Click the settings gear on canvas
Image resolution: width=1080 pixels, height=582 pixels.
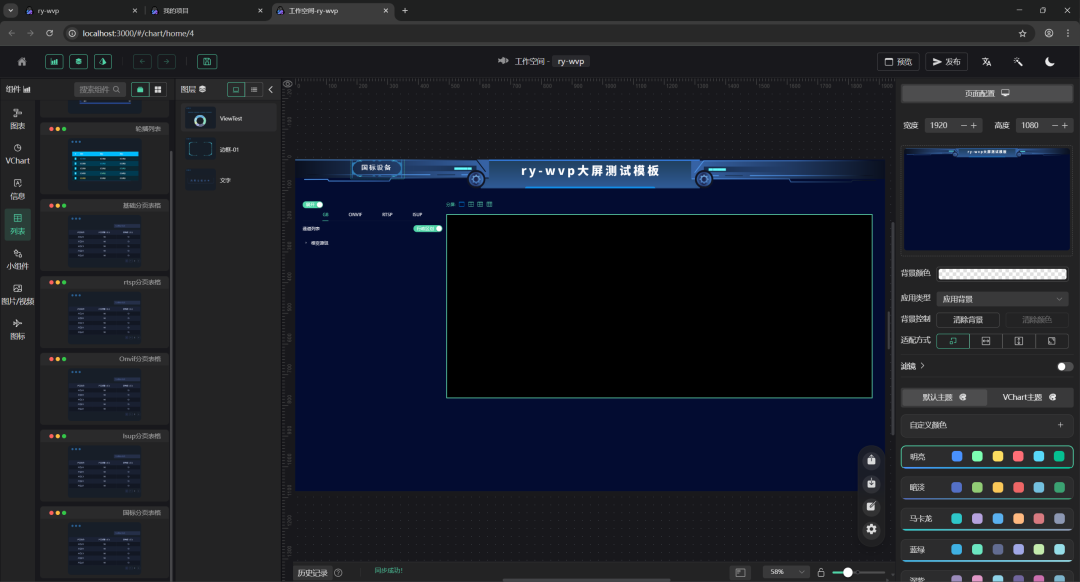point(871,529)
